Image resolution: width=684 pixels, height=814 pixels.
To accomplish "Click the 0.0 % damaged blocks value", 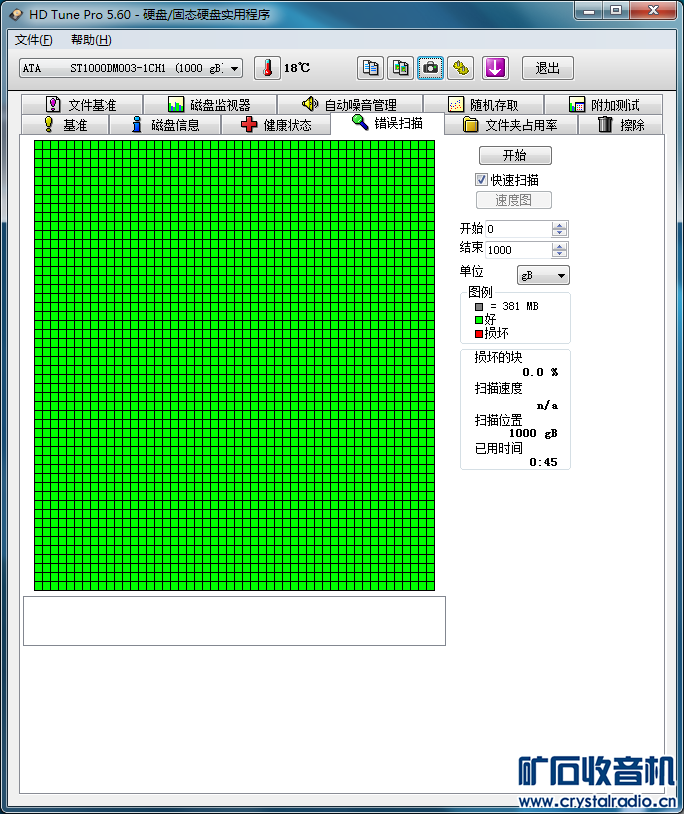I will (540, 372).
